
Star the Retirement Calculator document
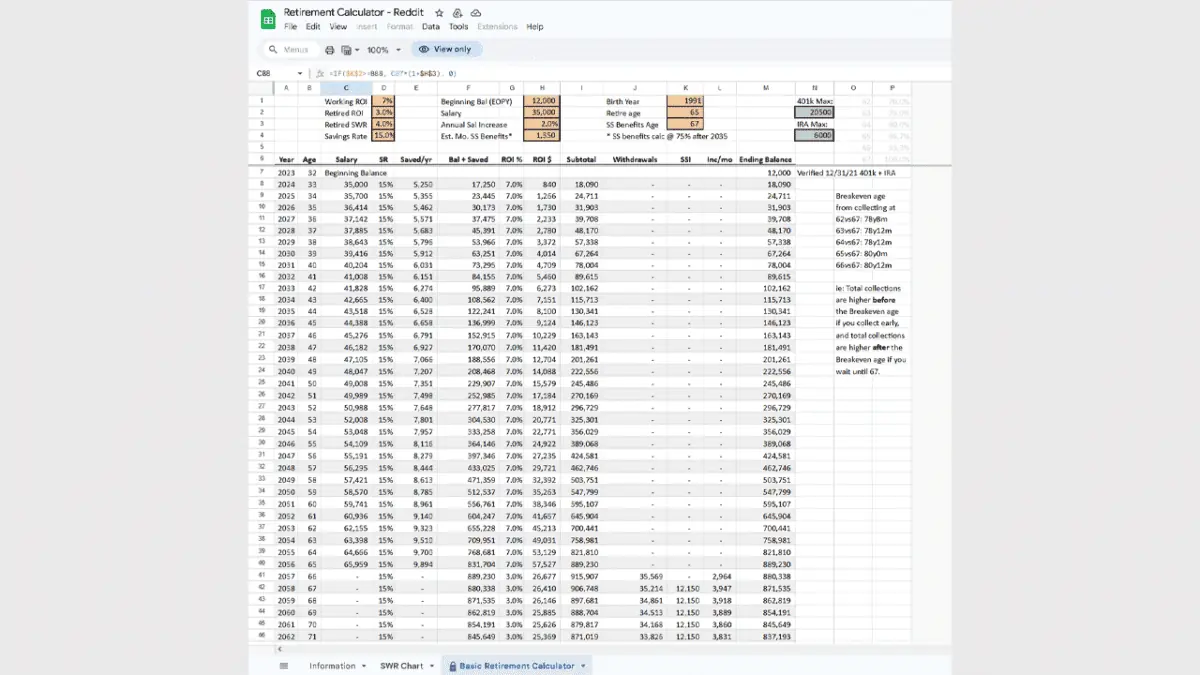pyautogui.click(x=439, y=13)
